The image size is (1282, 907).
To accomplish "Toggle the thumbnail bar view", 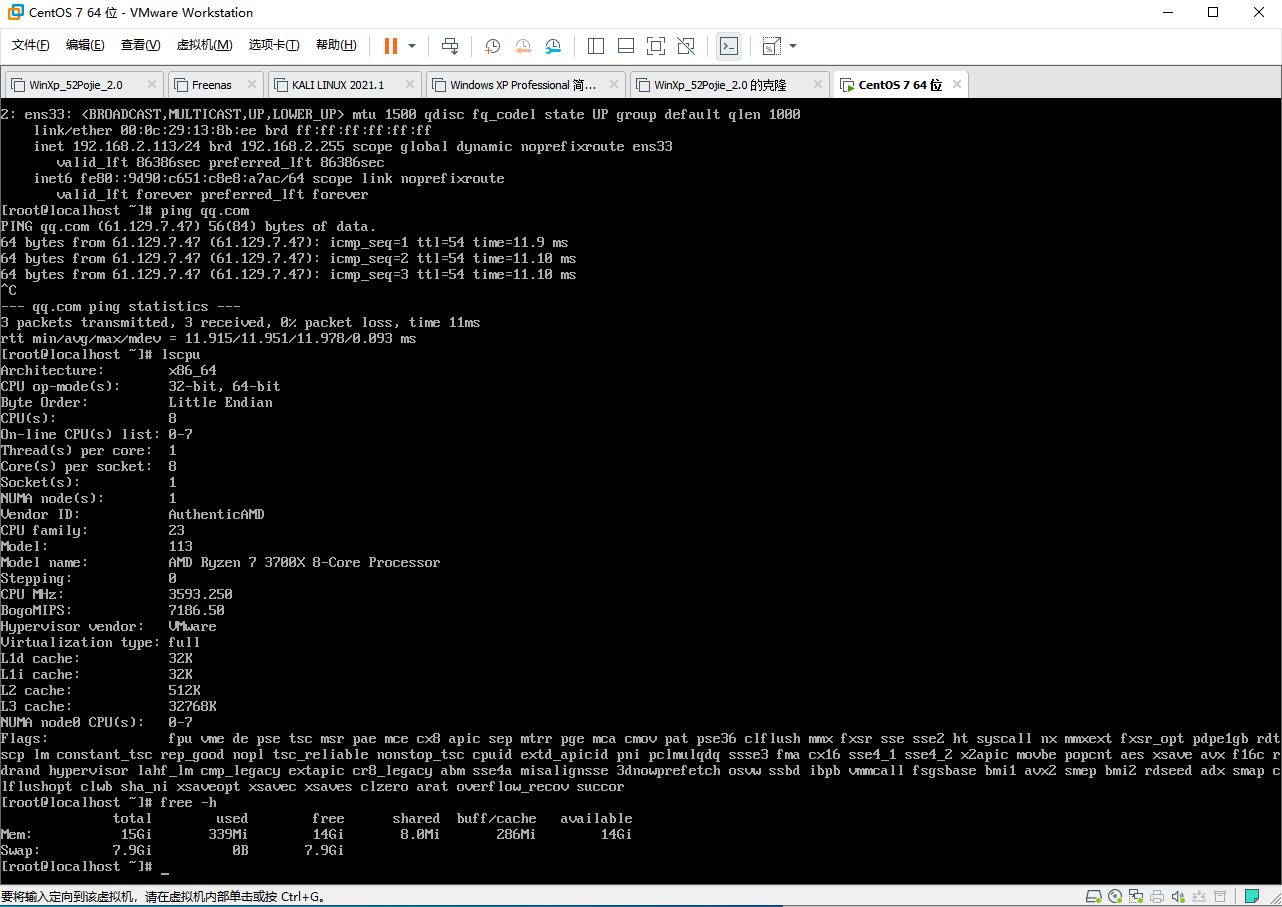I will (x=626, y=46).
